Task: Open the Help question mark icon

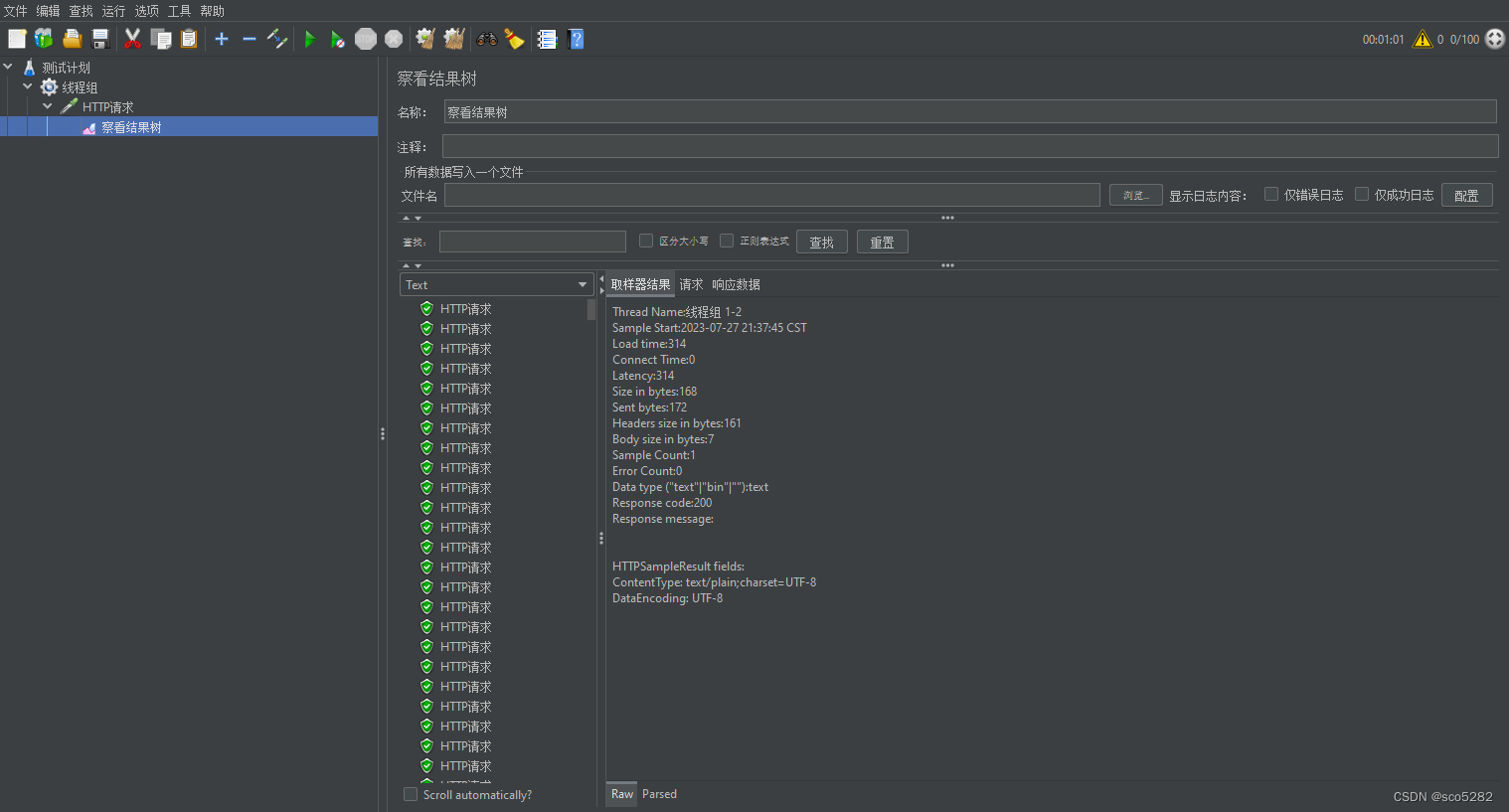Action: (x=576, y=39)
